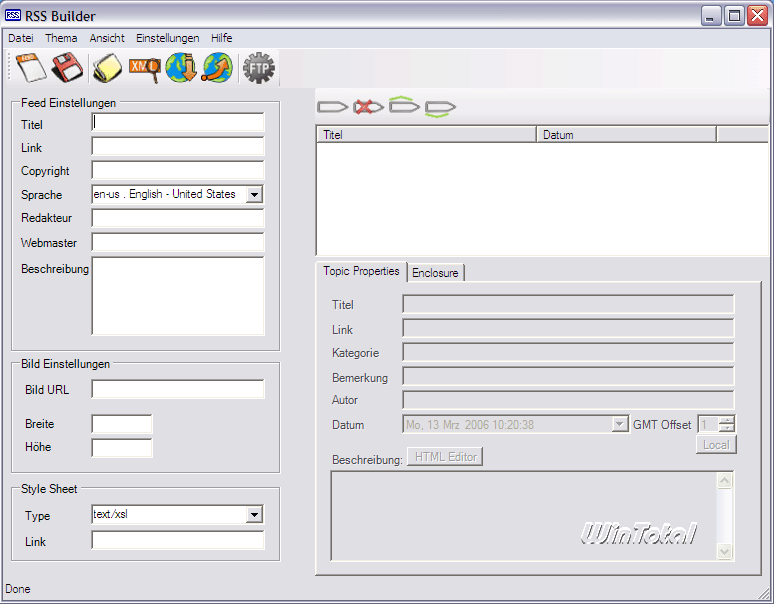Click the Breite input field
The height and width of the screenshot is (604, 774).
click(122, 424)
